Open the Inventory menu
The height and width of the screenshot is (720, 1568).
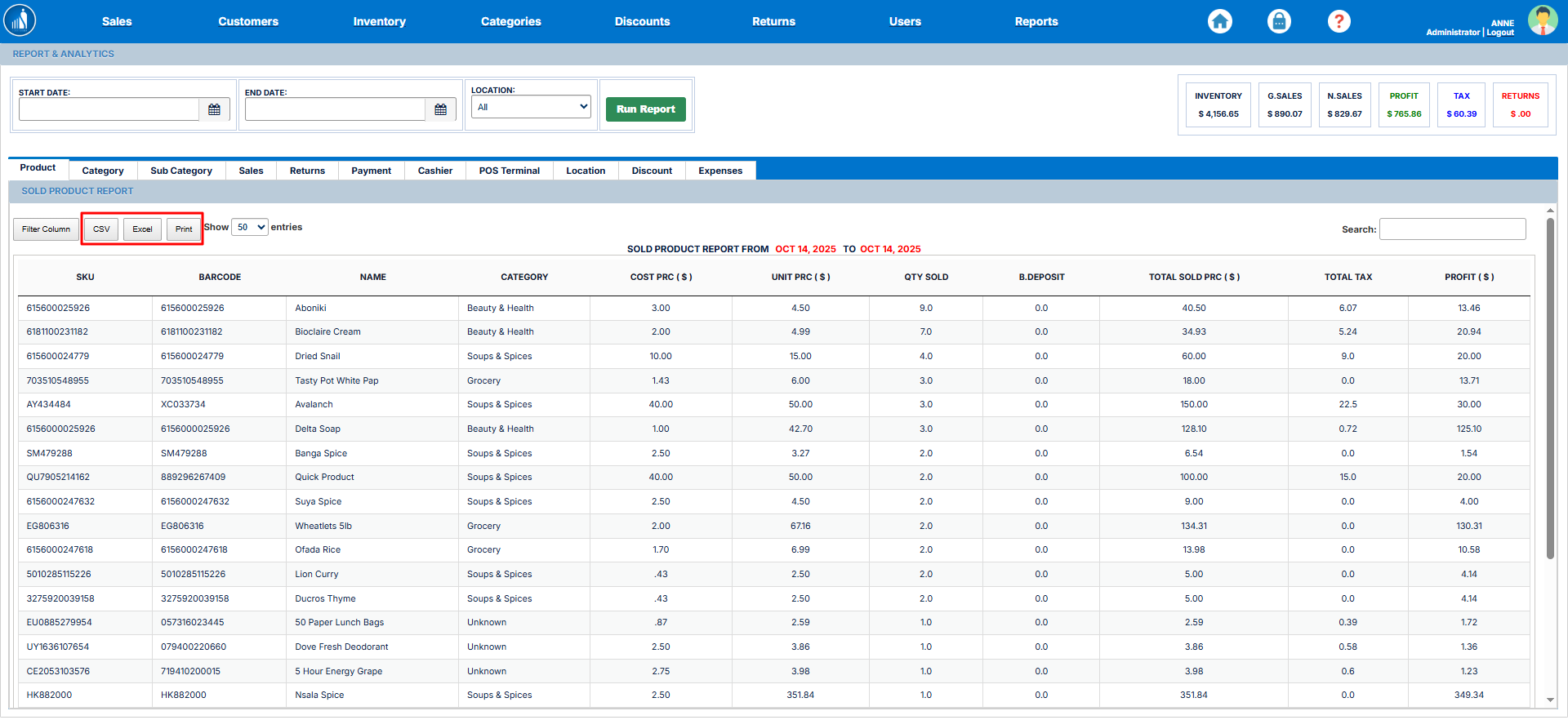point(379,21)
